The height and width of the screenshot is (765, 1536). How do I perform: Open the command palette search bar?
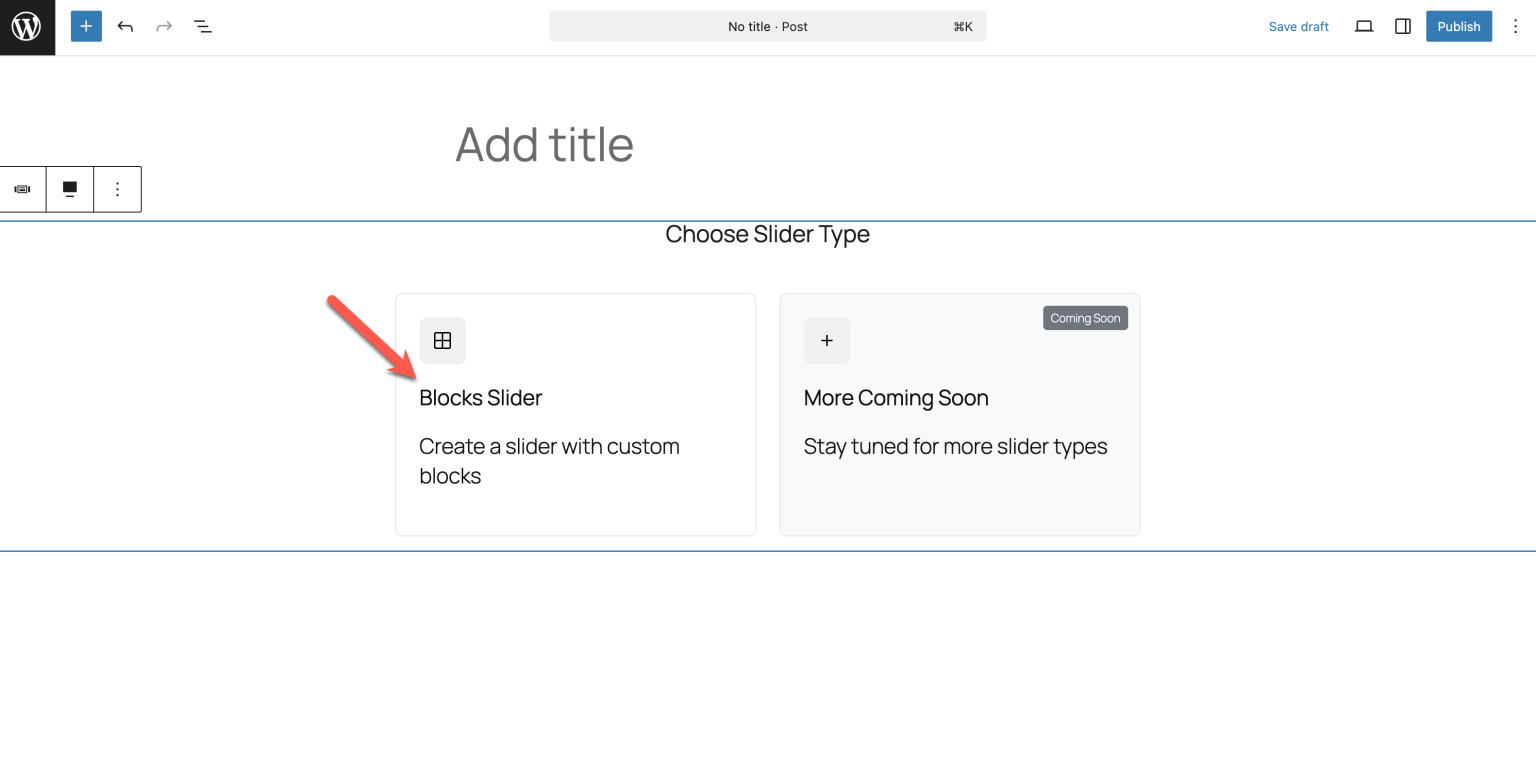point(768,26)
